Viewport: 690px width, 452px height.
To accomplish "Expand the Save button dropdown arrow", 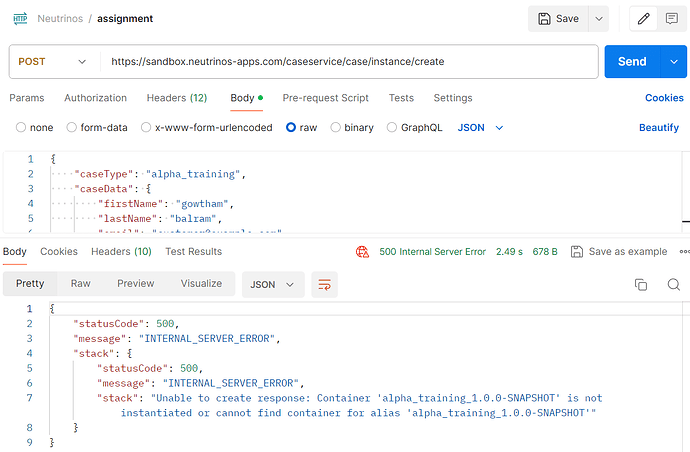I will tap(598, 18).
